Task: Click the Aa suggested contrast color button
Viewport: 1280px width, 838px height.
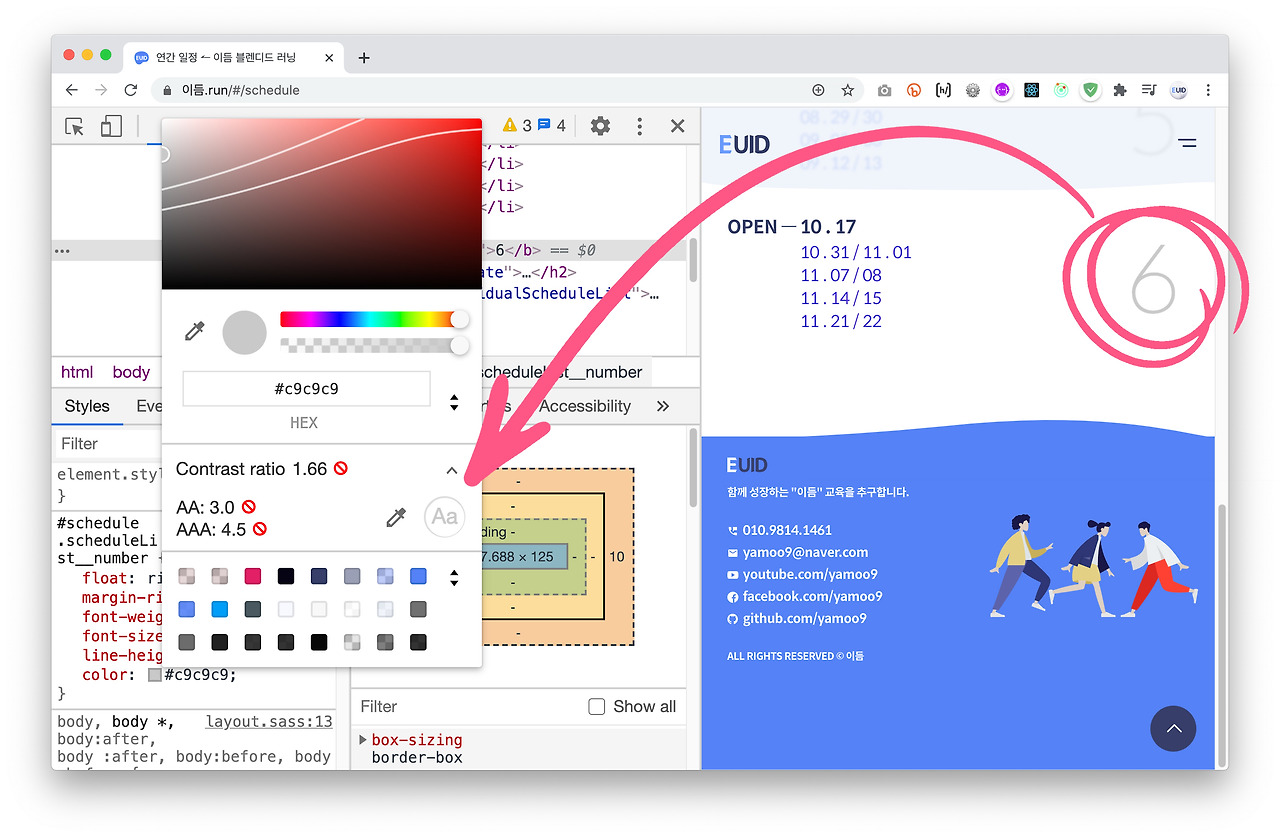Action: [445, 517]
